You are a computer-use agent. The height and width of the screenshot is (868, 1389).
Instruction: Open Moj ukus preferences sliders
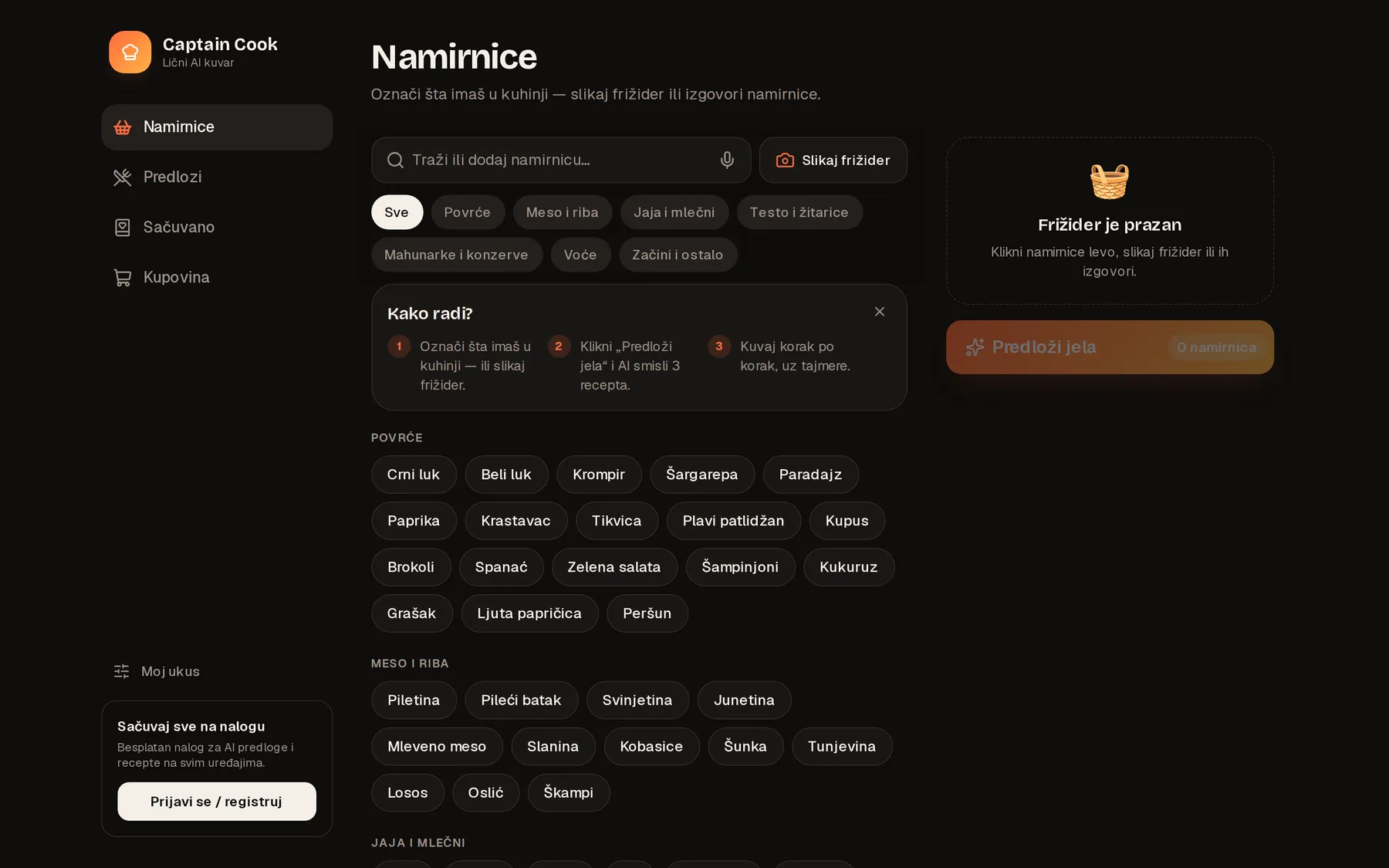click(157, 671)
